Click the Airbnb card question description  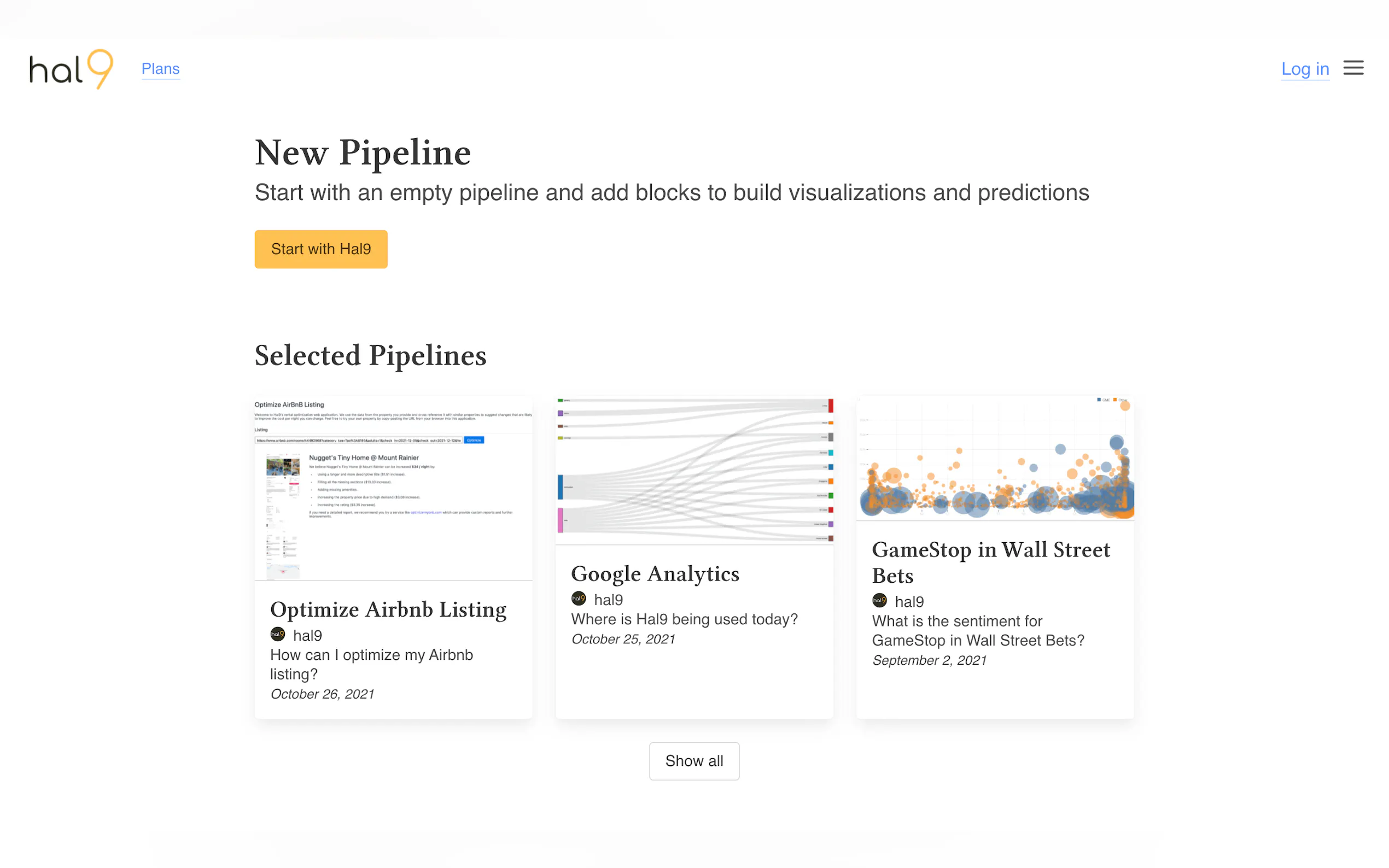point(371,664)
